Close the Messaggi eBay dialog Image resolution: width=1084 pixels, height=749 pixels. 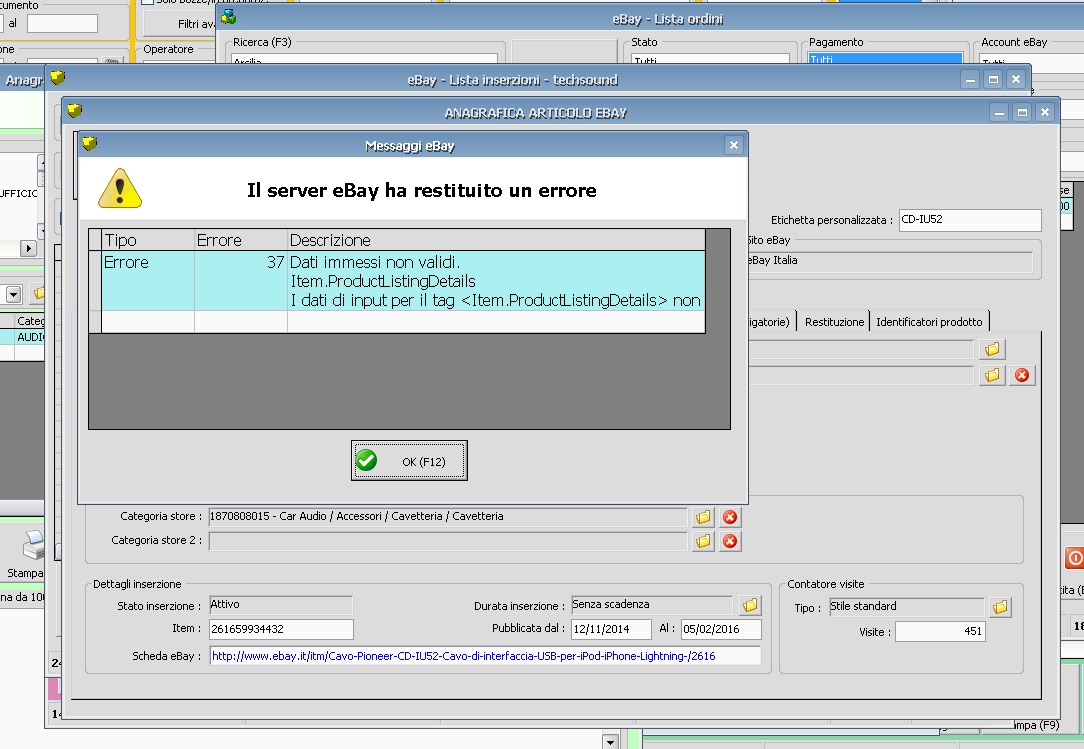pos(733,145)
